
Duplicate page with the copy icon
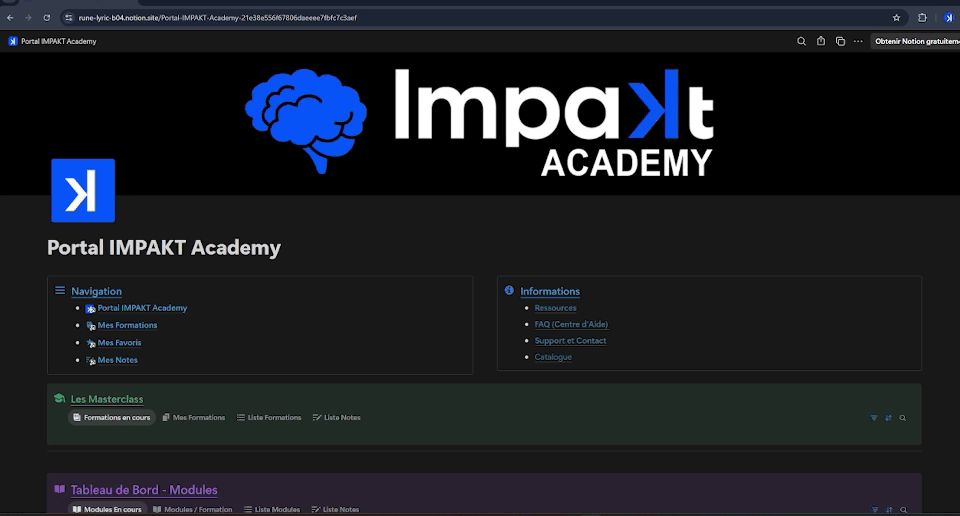(840, 41)
